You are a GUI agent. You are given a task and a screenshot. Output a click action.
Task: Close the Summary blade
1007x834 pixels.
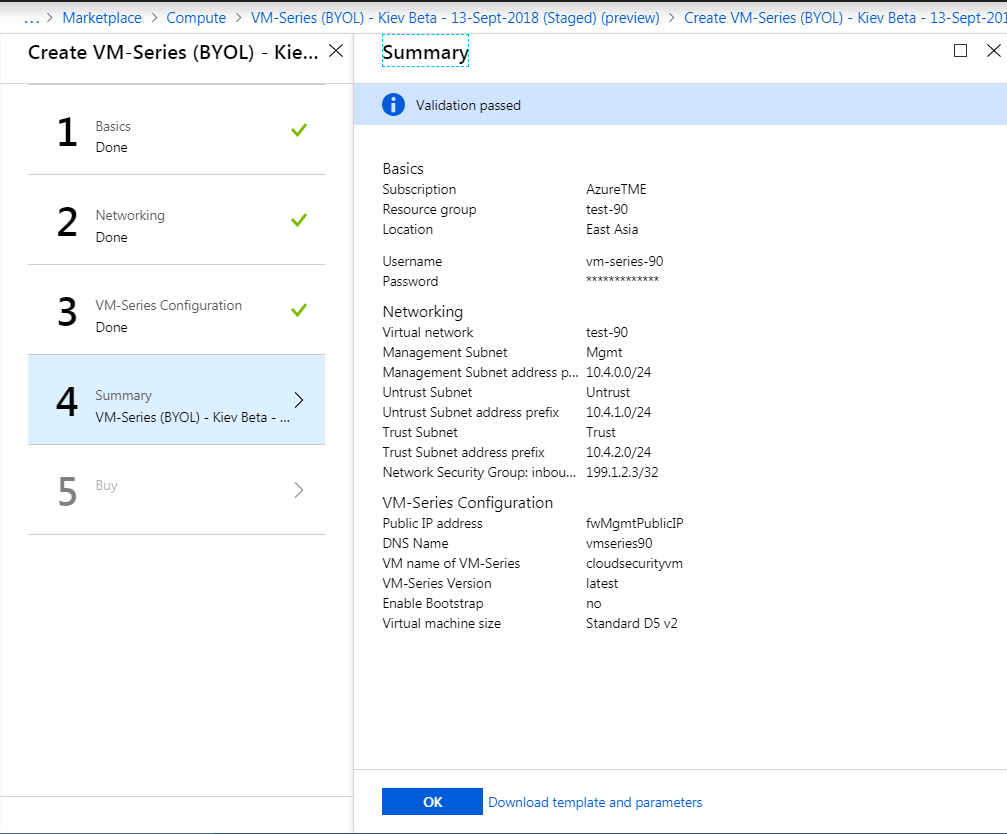(x=993, y=51)
